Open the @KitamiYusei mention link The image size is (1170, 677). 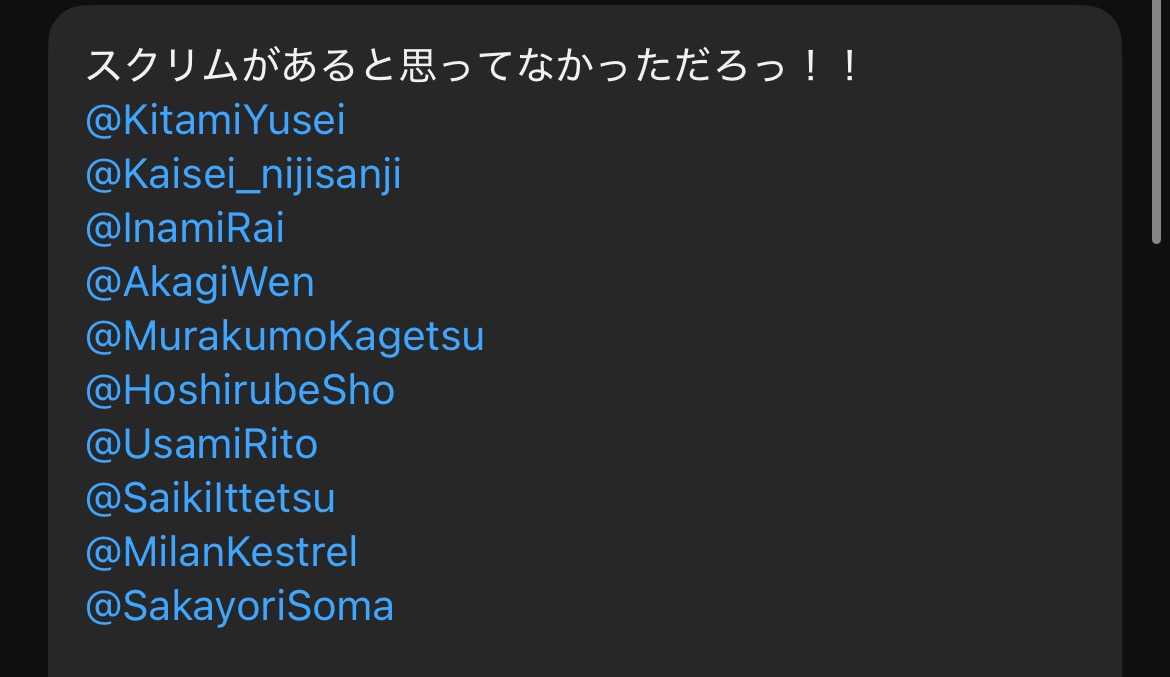coord(216,120)
